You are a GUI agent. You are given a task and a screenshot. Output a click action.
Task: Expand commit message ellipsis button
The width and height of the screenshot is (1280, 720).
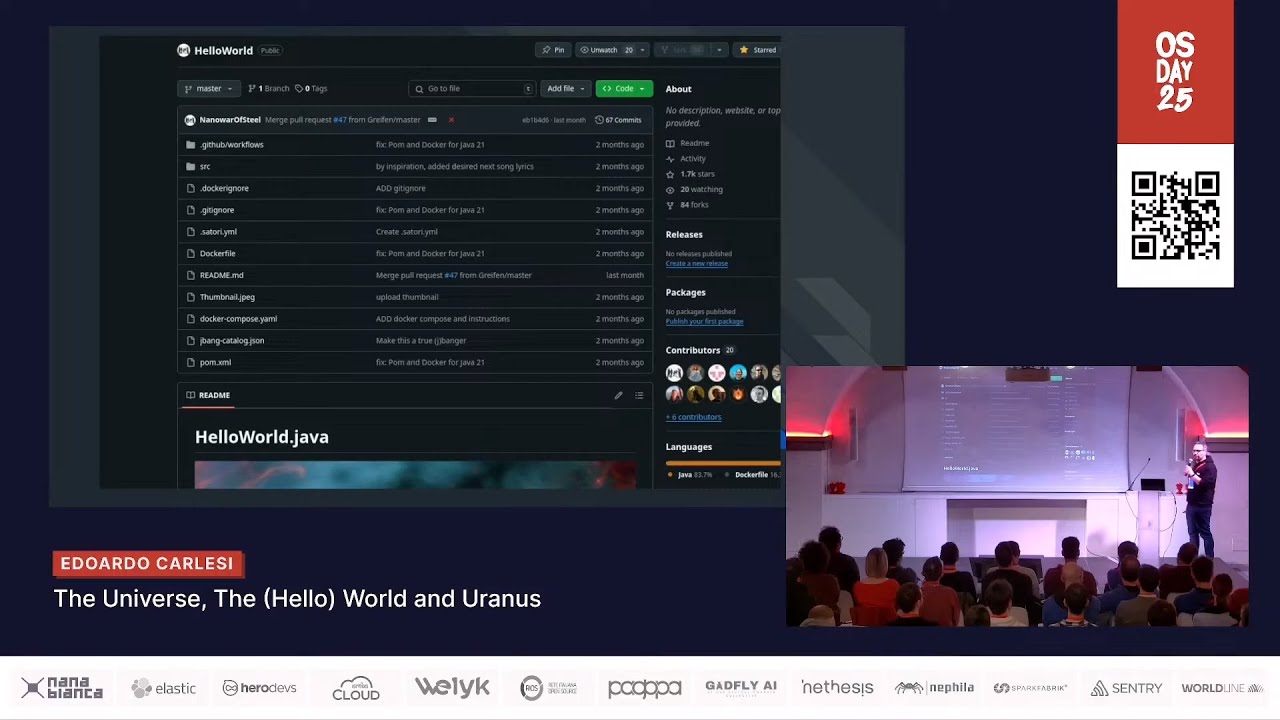tap(432, 120)
